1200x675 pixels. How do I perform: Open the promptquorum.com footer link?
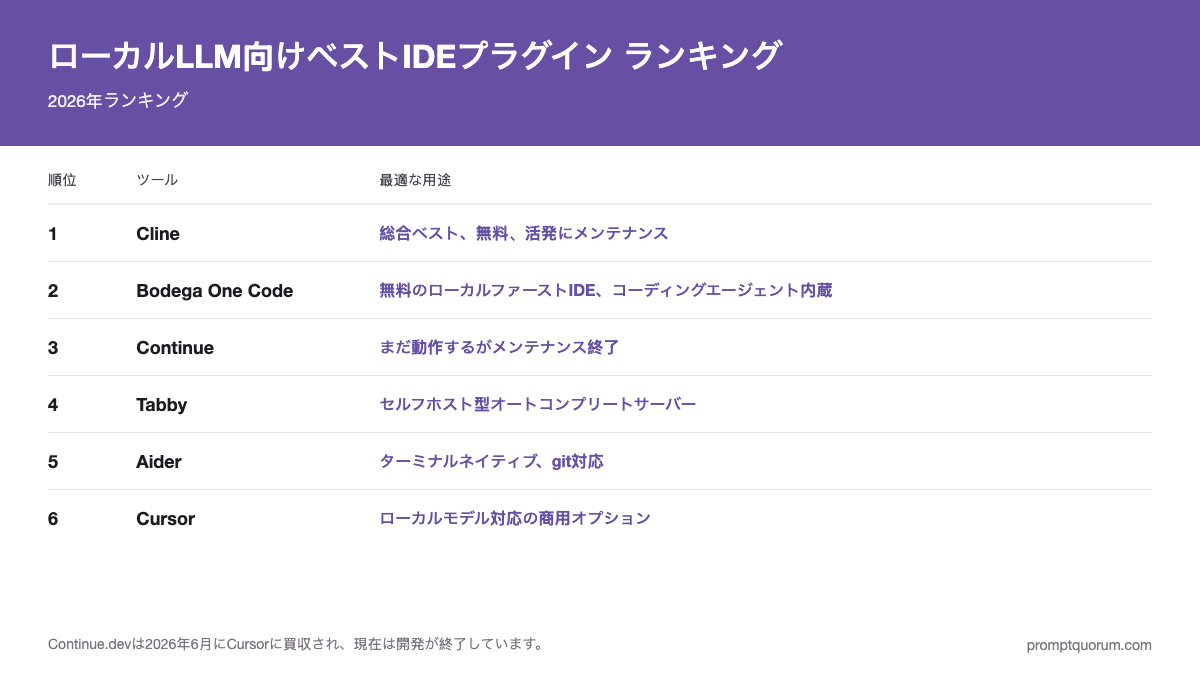click(1089, 645)
